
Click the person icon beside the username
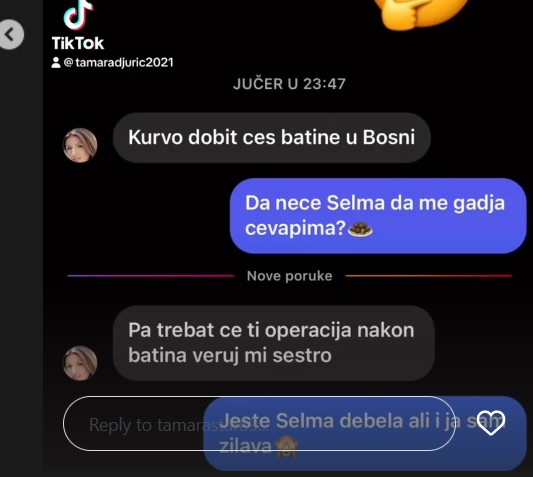pos(56,63)
